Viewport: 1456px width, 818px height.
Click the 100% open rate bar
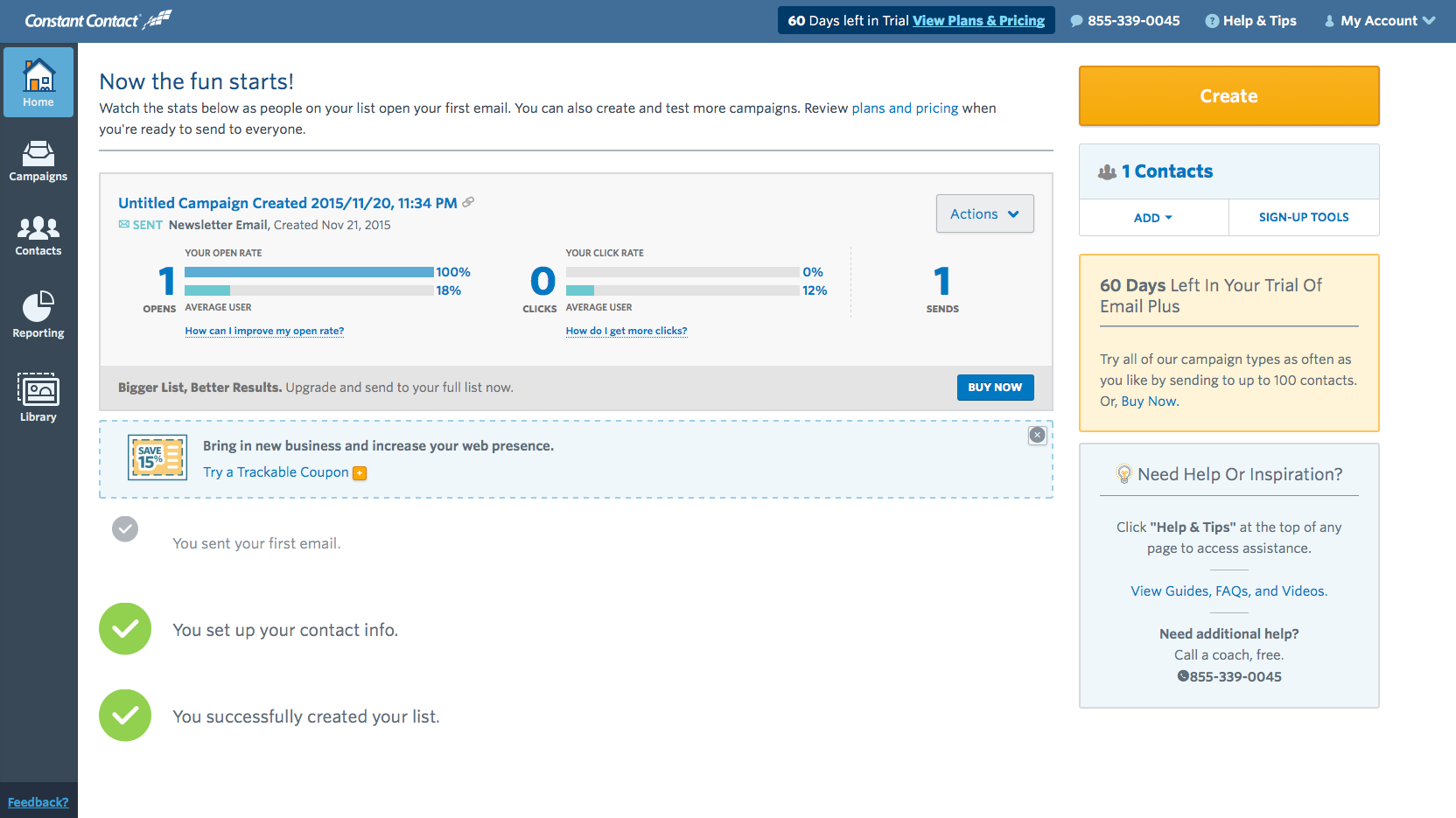309,272
